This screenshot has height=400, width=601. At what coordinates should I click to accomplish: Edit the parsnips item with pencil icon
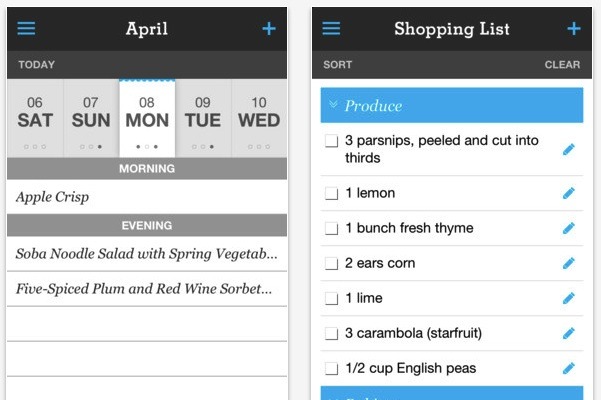569,150
